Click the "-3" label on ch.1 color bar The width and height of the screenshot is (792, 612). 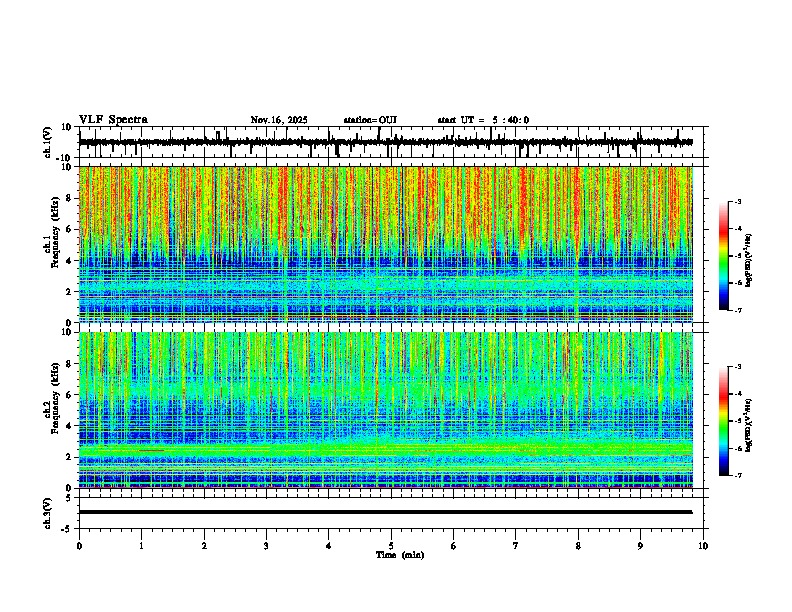pyautogui.click(x=738, y=202)
